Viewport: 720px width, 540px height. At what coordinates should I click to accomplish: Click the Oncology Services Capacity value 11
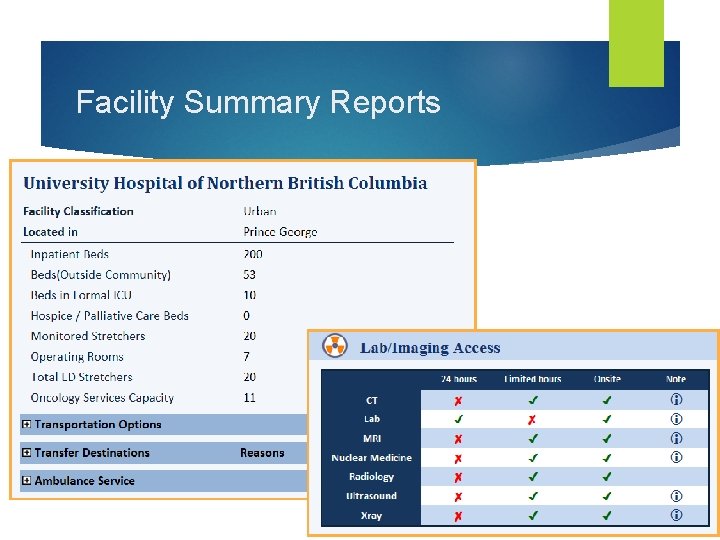(249, 398)
